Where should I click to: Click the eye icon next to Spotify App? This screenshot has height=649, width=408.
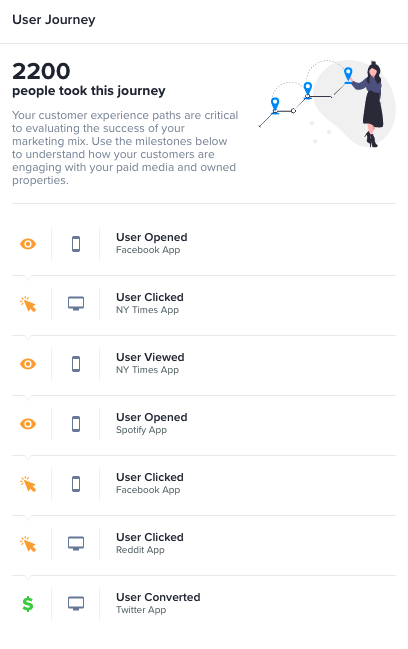tap(28, 424)
